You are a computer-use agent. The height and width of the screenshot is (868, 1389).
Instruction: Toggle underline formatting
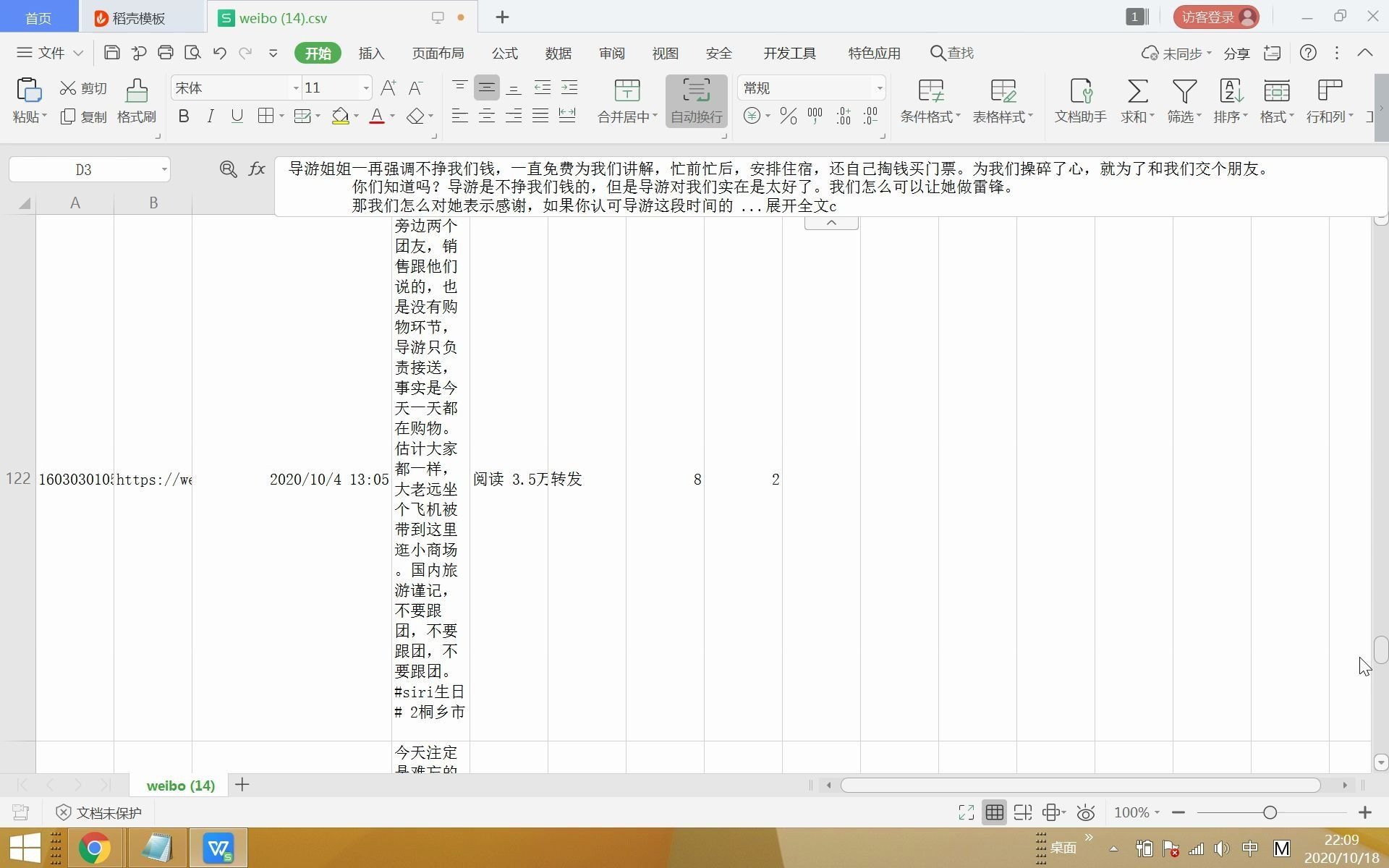tap(237, 116)
